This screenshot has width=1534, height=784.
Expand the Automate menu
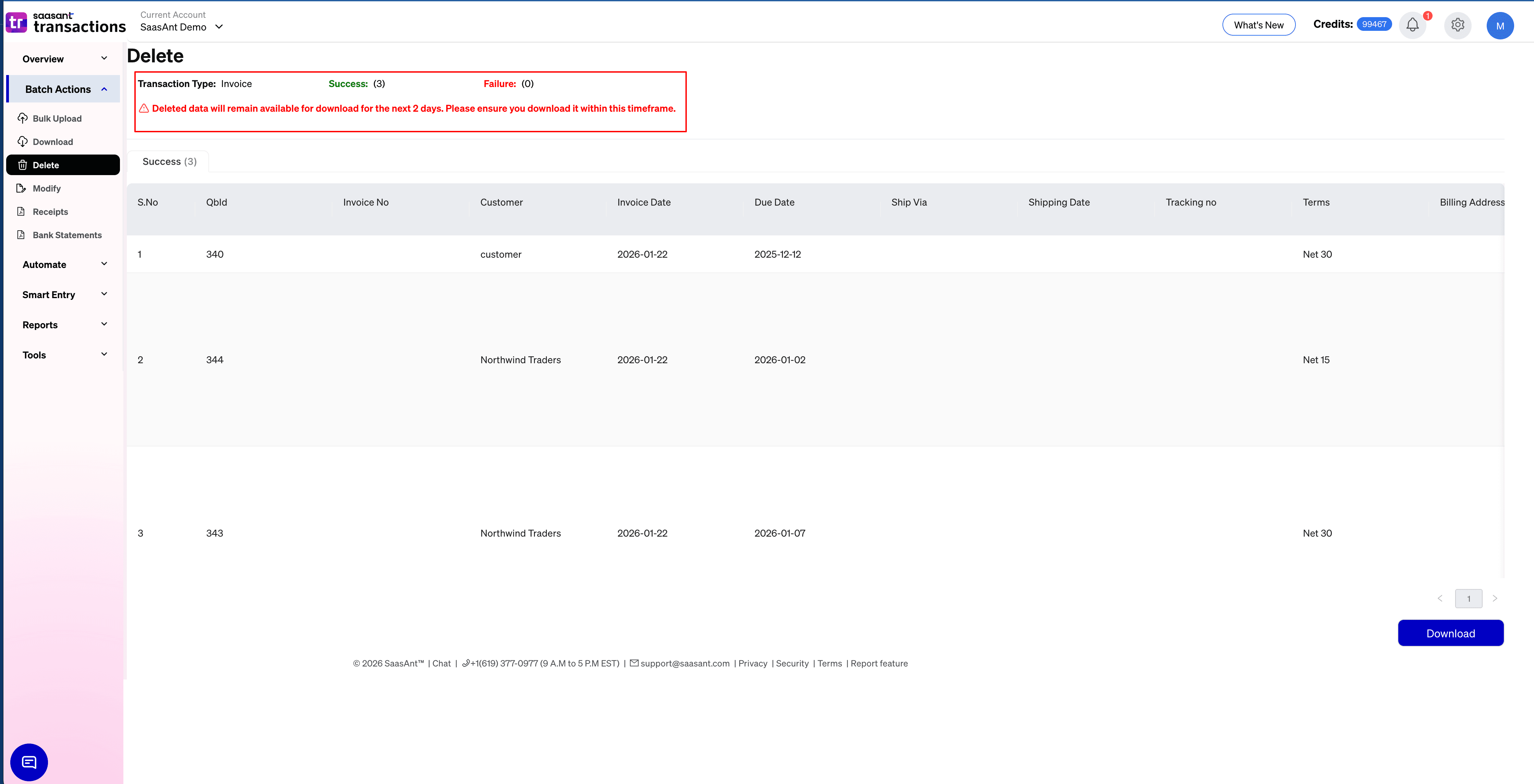(x=64, y=264)
